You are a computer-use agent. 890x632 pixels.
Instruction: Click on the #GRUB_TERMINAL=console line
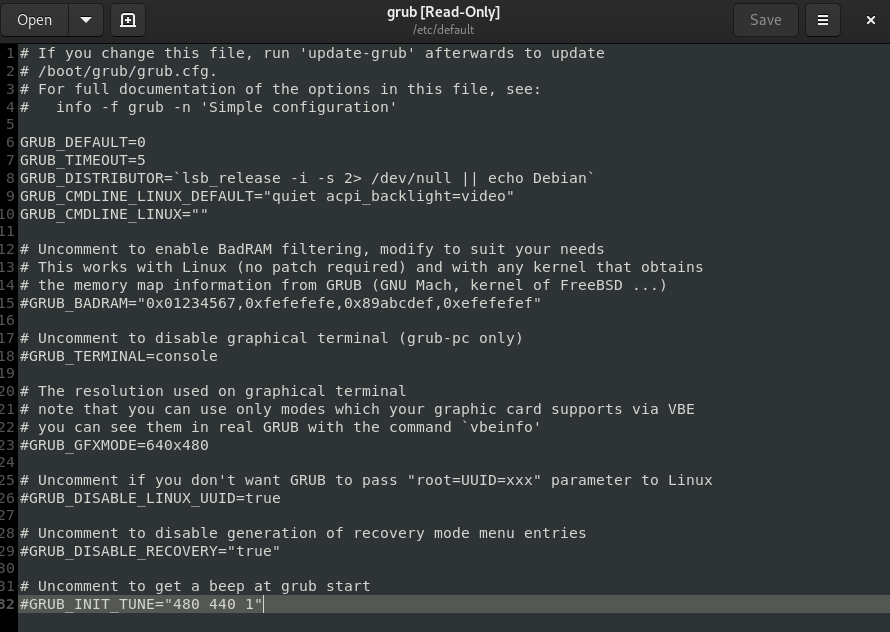119,356
